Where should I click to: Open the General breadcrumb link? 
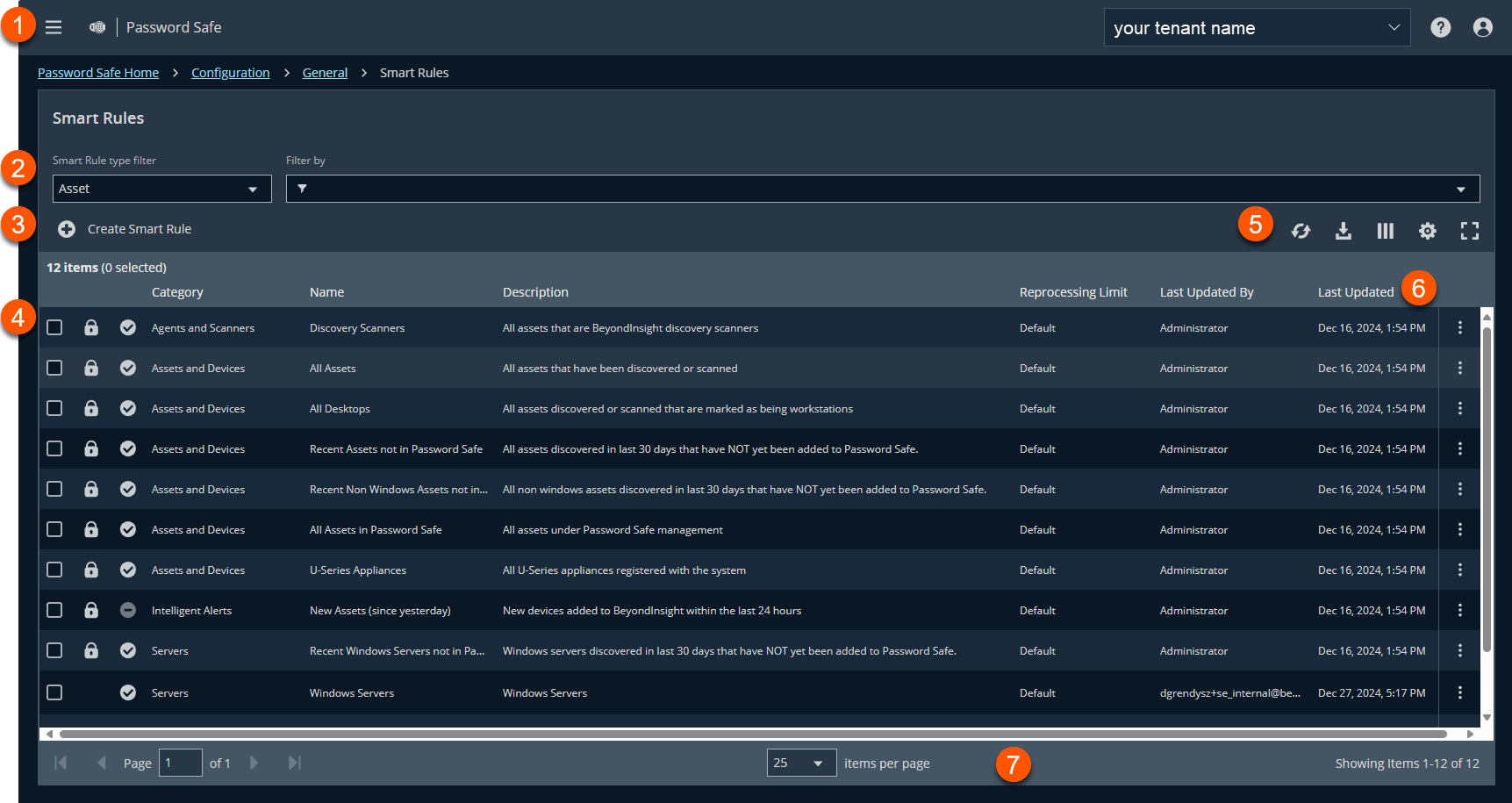tap(325, 73)
